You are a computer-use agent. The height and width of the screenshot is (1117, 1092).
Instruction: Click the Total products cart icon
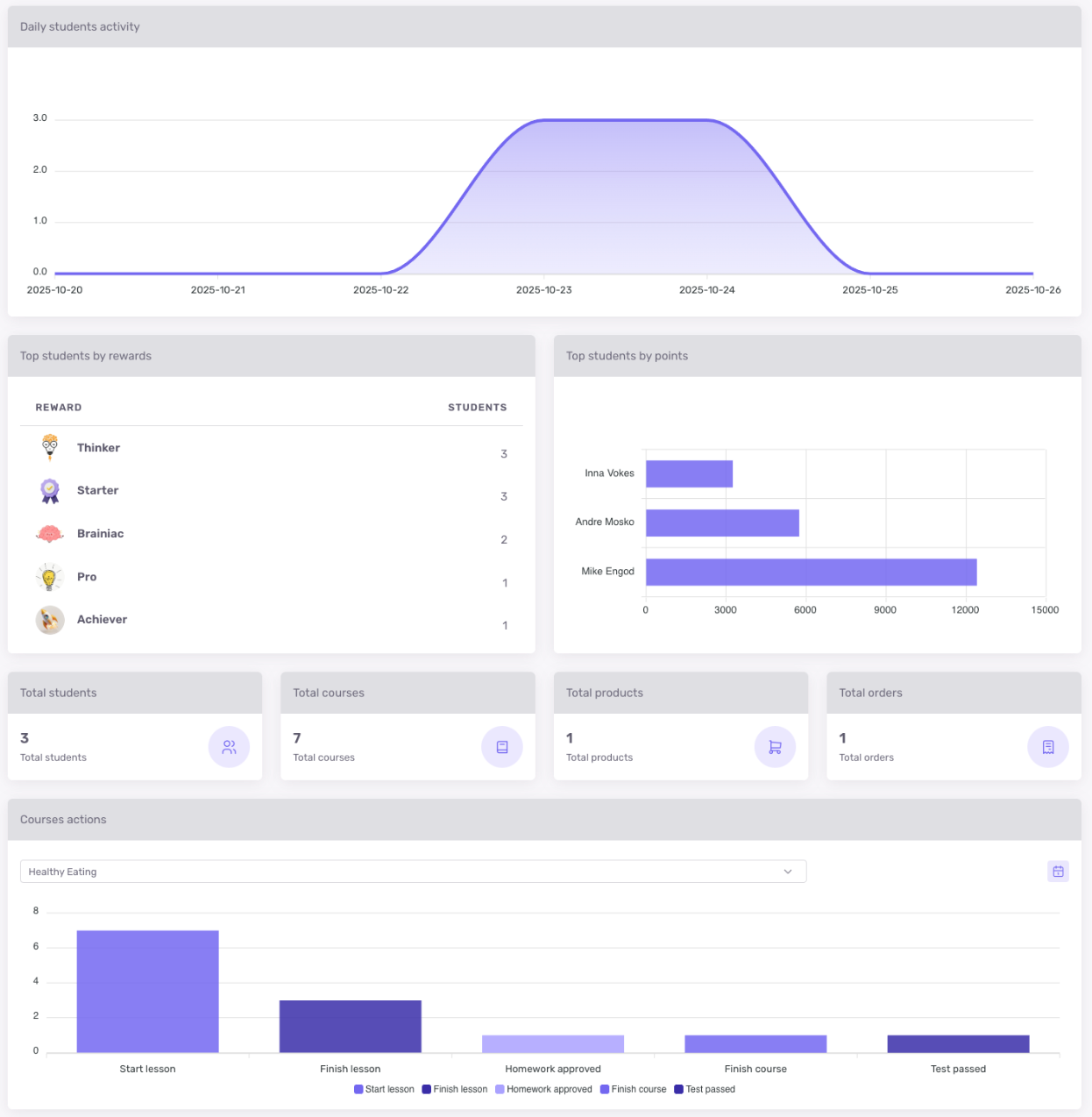point(775,747)
